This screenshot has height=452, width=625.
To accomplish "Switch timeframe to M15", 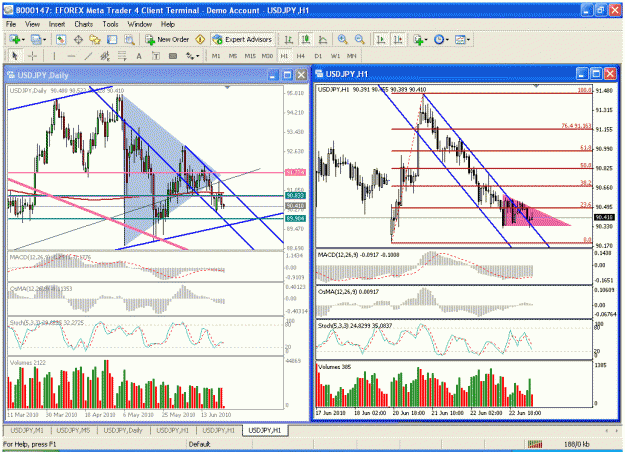I will point(250,56).
